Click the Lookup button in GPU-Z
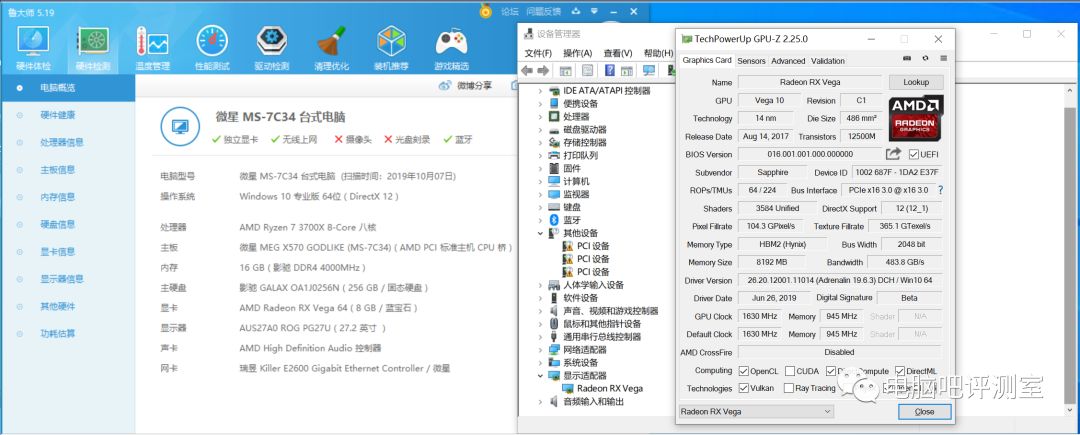The width and height of the screenshot is (1080, 435). click(915, 82)
